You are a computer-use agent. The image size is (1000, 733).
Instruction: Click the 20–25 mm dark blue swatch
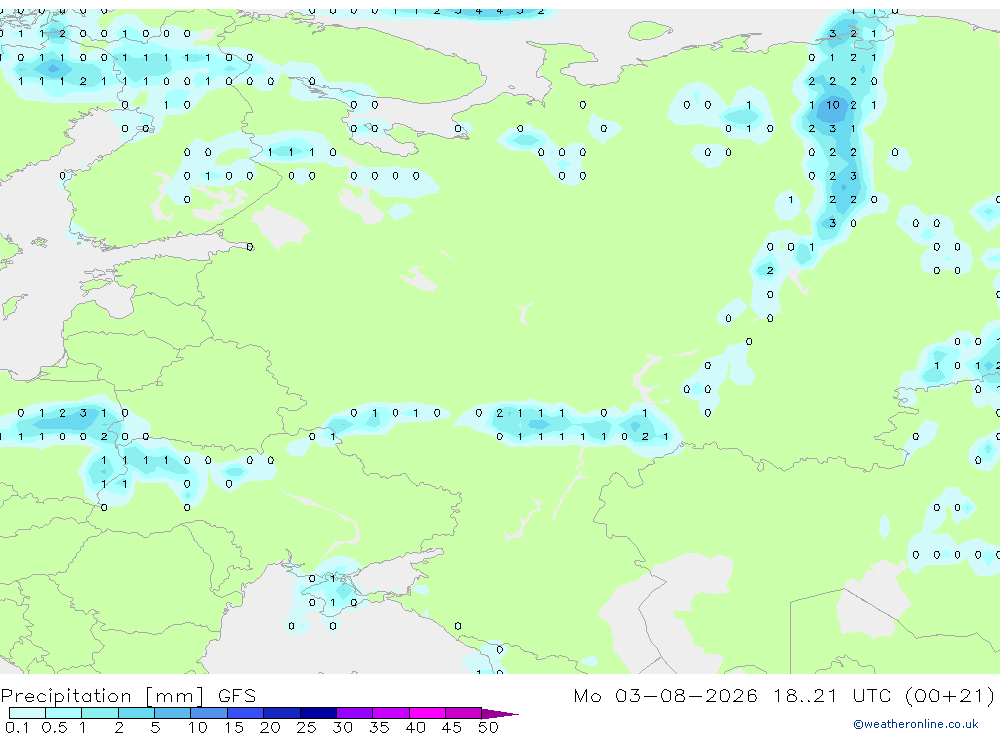[x=281, y=713]
